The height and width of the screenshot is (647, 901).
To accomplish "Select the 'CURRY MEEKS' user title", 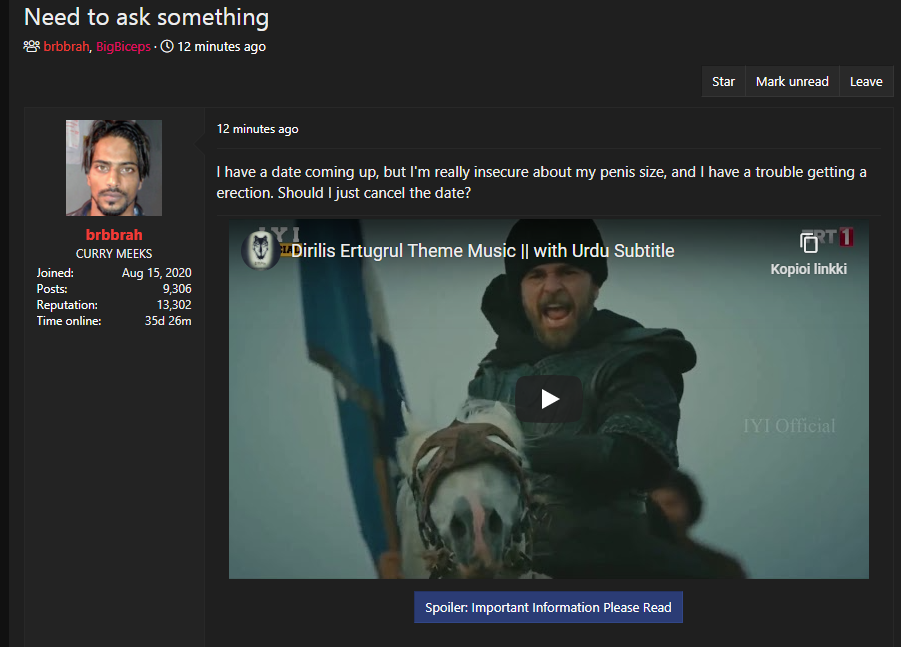I will 114,253.
